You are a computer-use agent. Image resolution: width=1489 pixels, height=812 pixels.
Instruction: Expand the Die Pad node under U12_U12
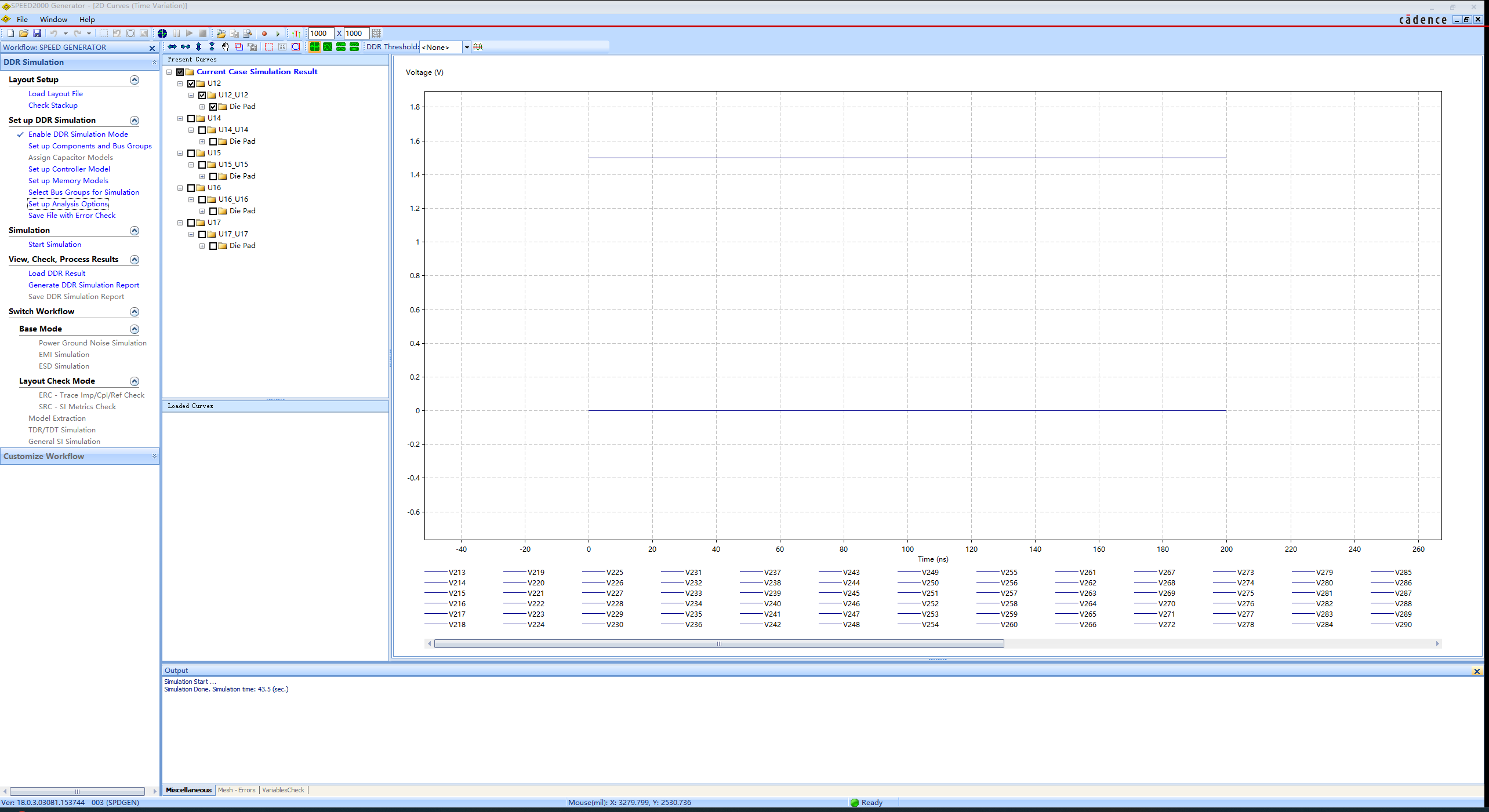[202, 107]
